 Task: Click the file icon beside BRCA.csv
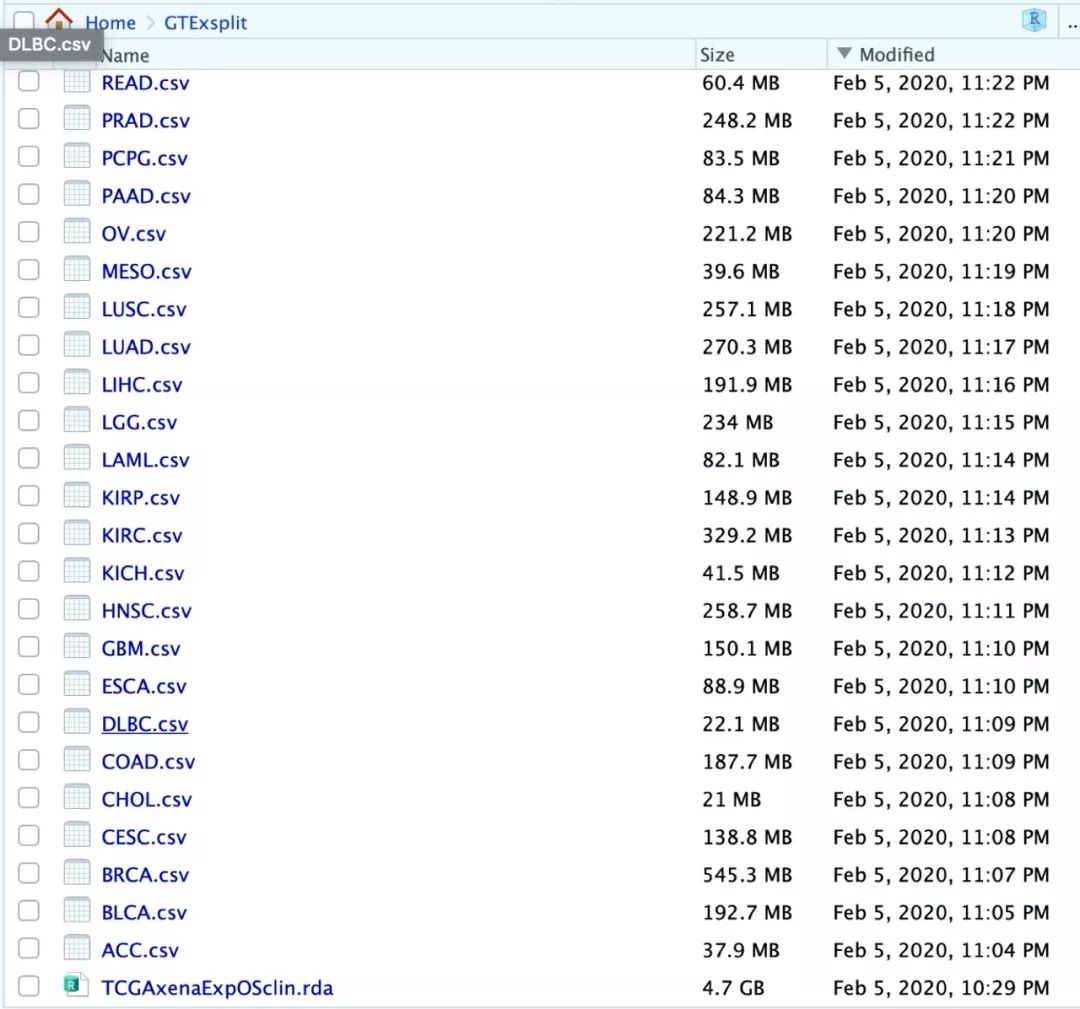coord(76,873)
